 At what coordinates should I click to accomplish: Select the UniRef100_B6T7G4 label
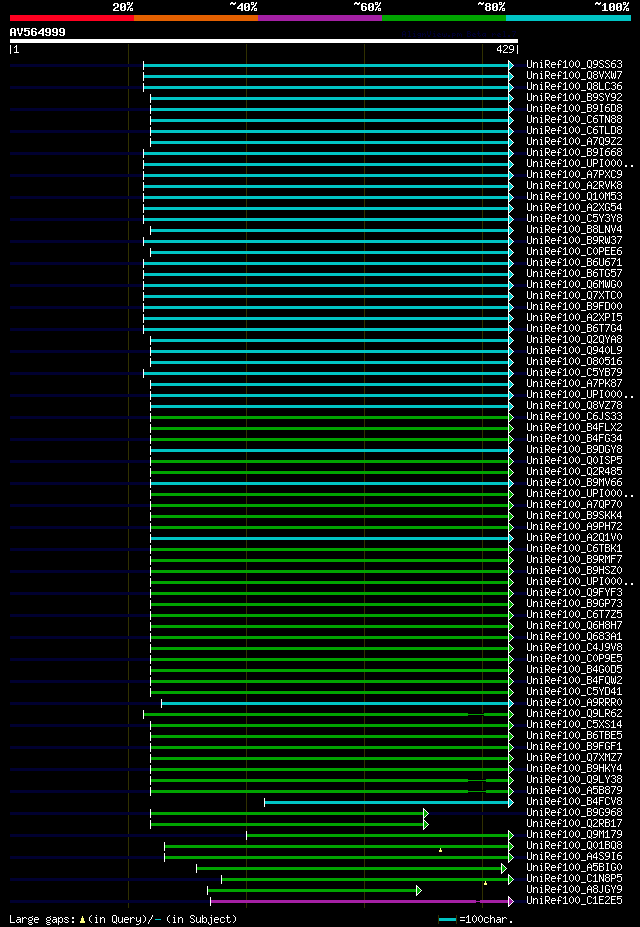(x=574, y=329)
